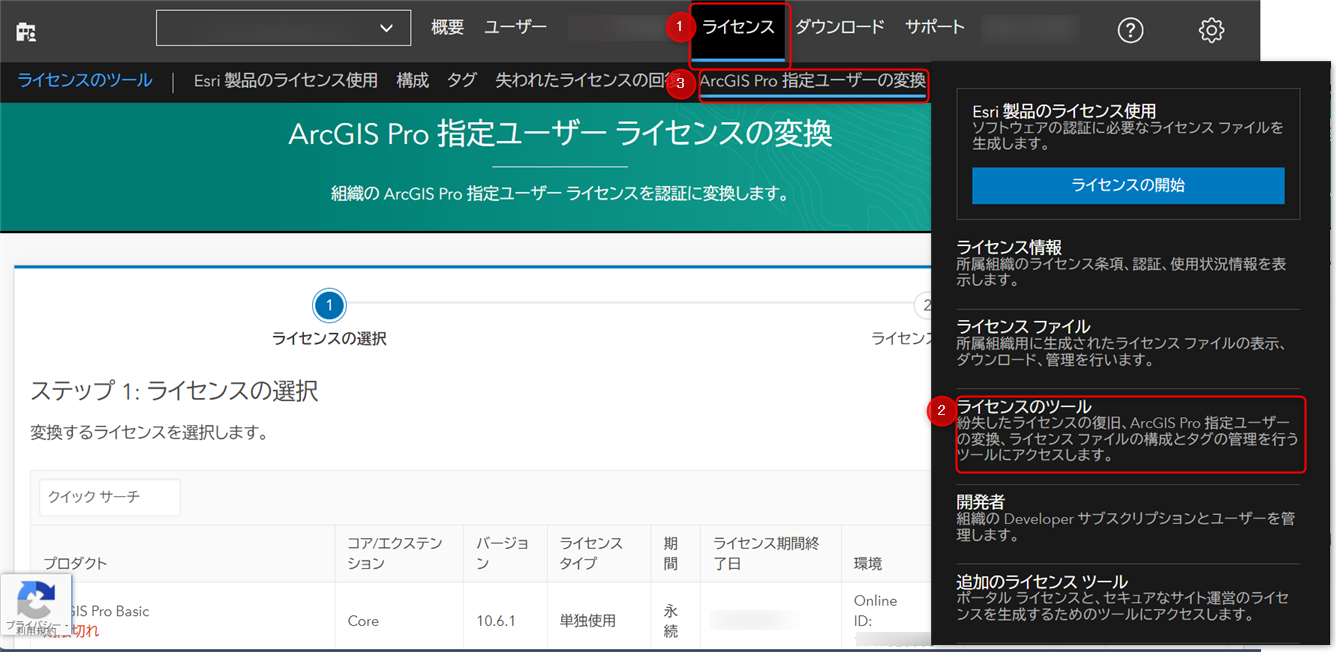Open the settings gear icon
Viewport: 1336px width, 652px height.
(1211, 31)
